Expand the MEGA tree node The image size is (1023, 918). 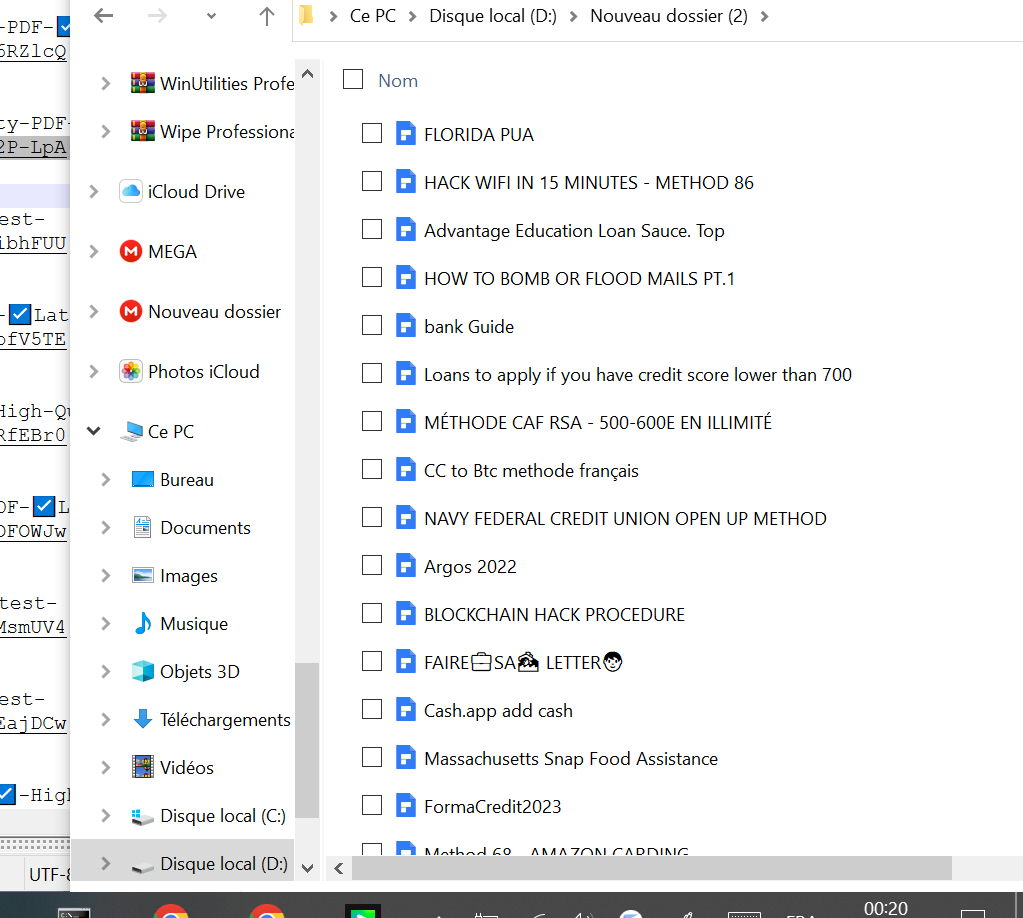[x=94, y=252]
